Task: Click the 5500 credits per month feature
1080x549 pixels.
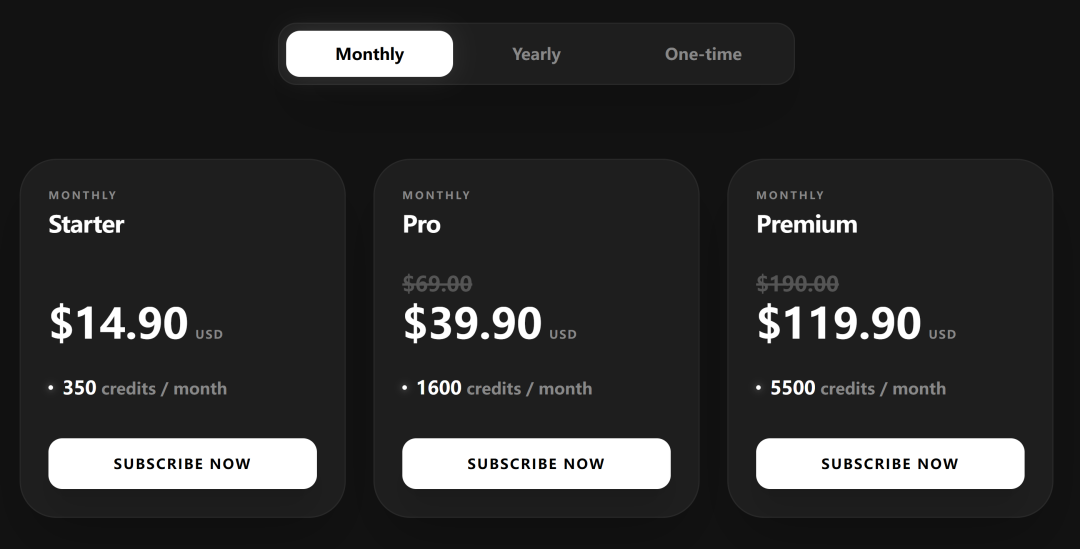Action: (858, 388)
